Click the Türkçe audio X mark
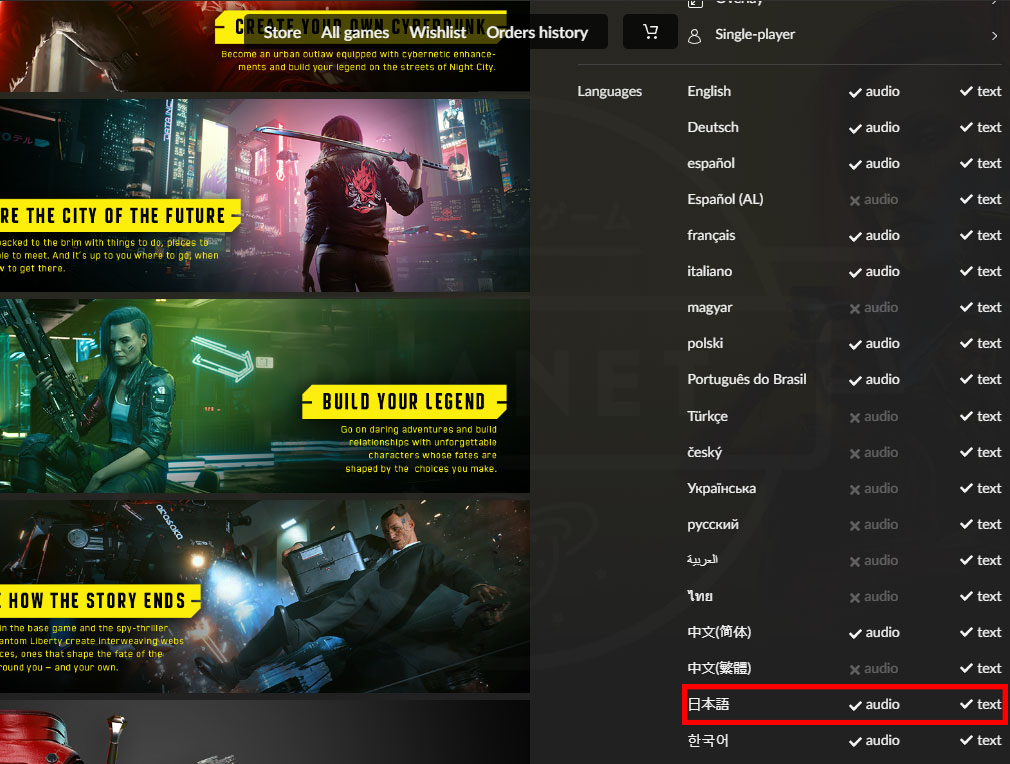 tap(855, 417)
